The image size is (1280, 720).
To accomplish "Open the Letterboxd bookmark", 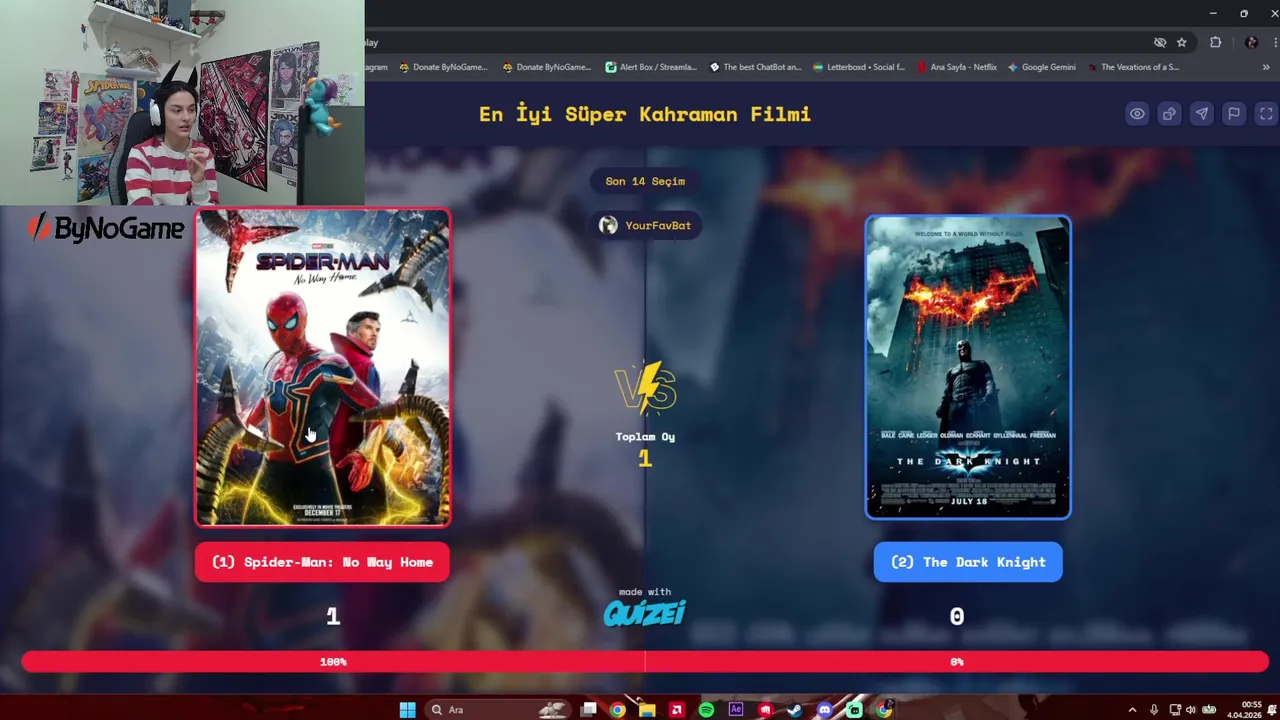I will pyautogui.click(x=859, y=67).
